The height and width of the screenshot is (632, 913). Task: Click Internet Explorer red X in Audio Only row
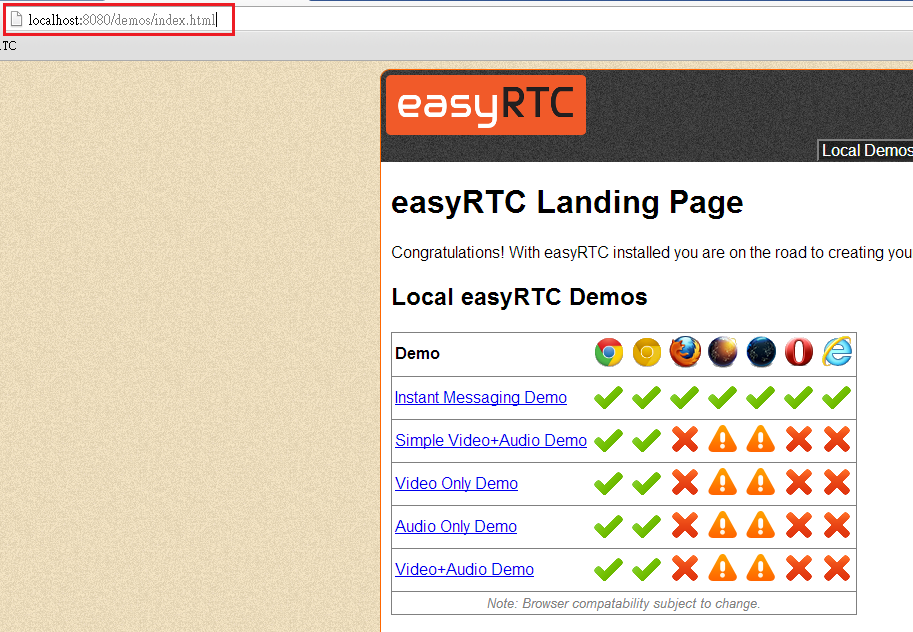837,526
